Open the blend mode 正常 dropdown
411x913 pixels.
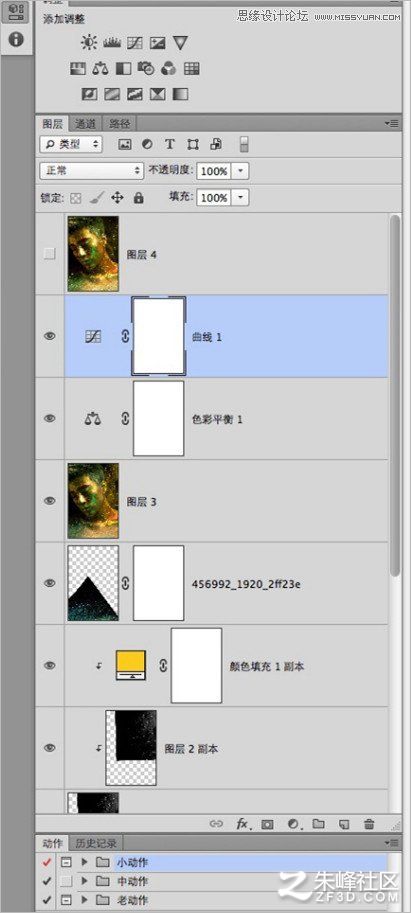pyautogui.click(x=91, y=171)
